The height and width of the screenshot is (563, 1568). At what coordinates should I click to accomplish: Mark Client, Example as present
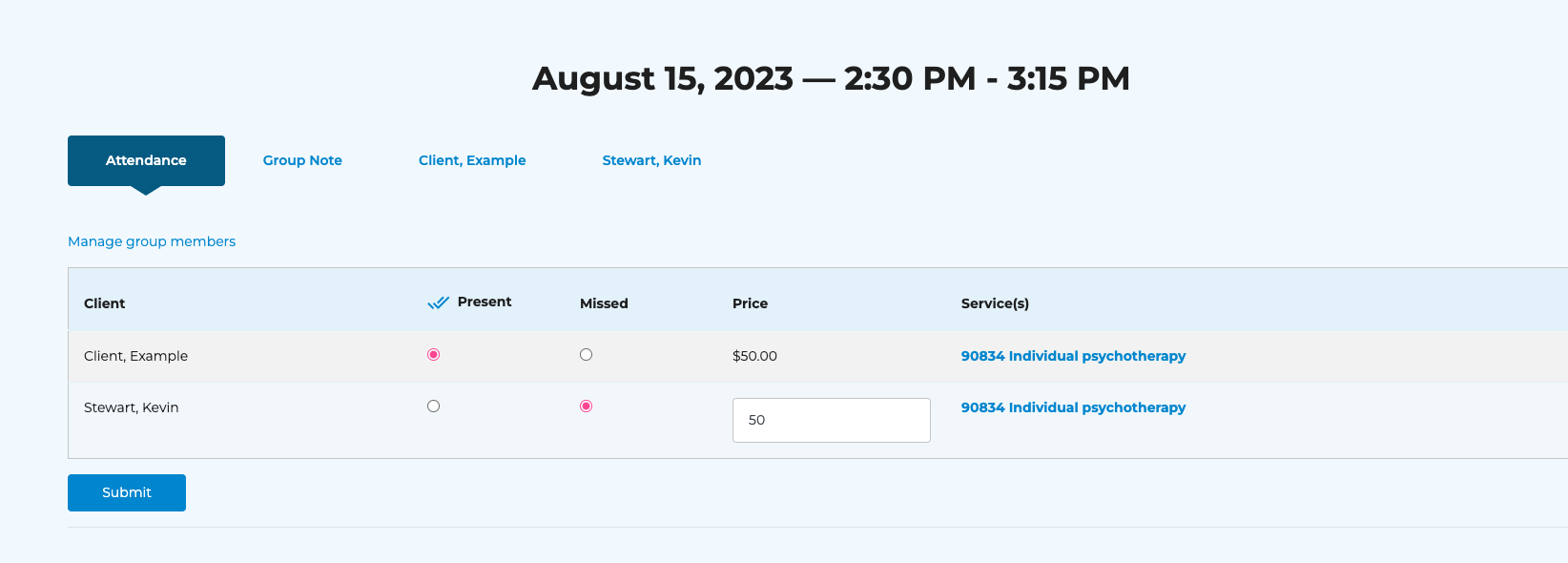434,355
